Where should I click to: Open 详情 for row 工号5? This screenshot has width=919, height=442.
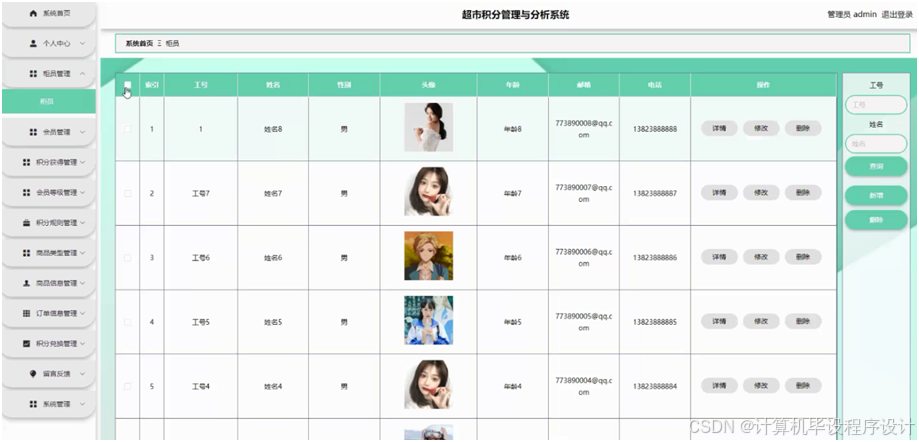(719, 321)
